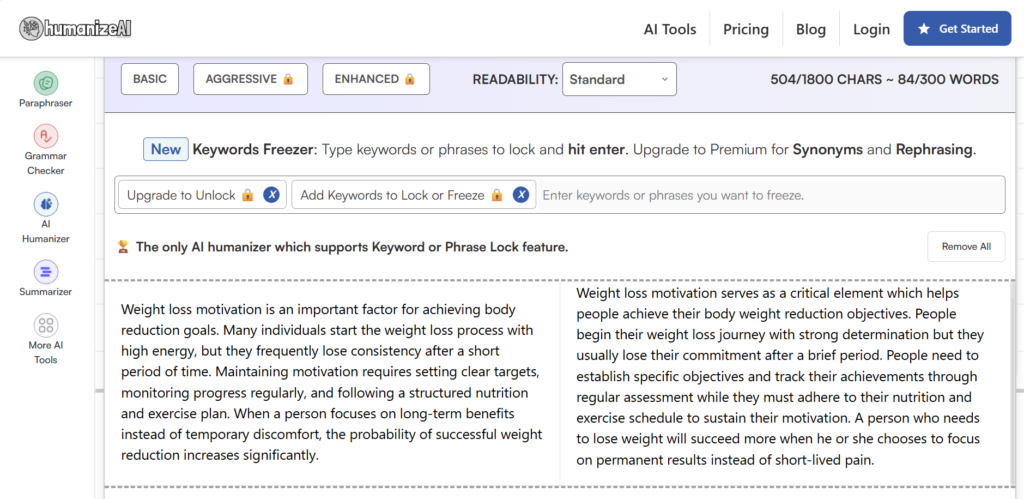1024x499 pixels.
Task: Open the Summarizer tool icon
Action: pyautogui.click(x=45, y=271)
